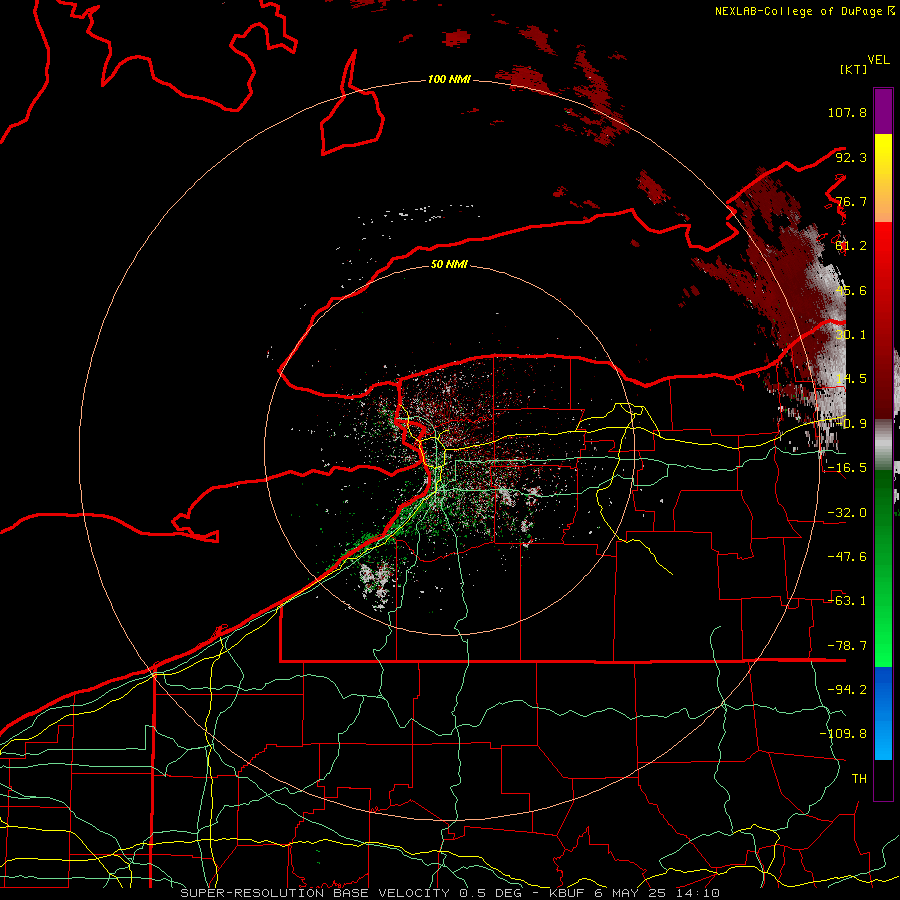Click the [KT] units label
Image resolution: width=900 pixels, height=900 pixels.
click(854, 69)
